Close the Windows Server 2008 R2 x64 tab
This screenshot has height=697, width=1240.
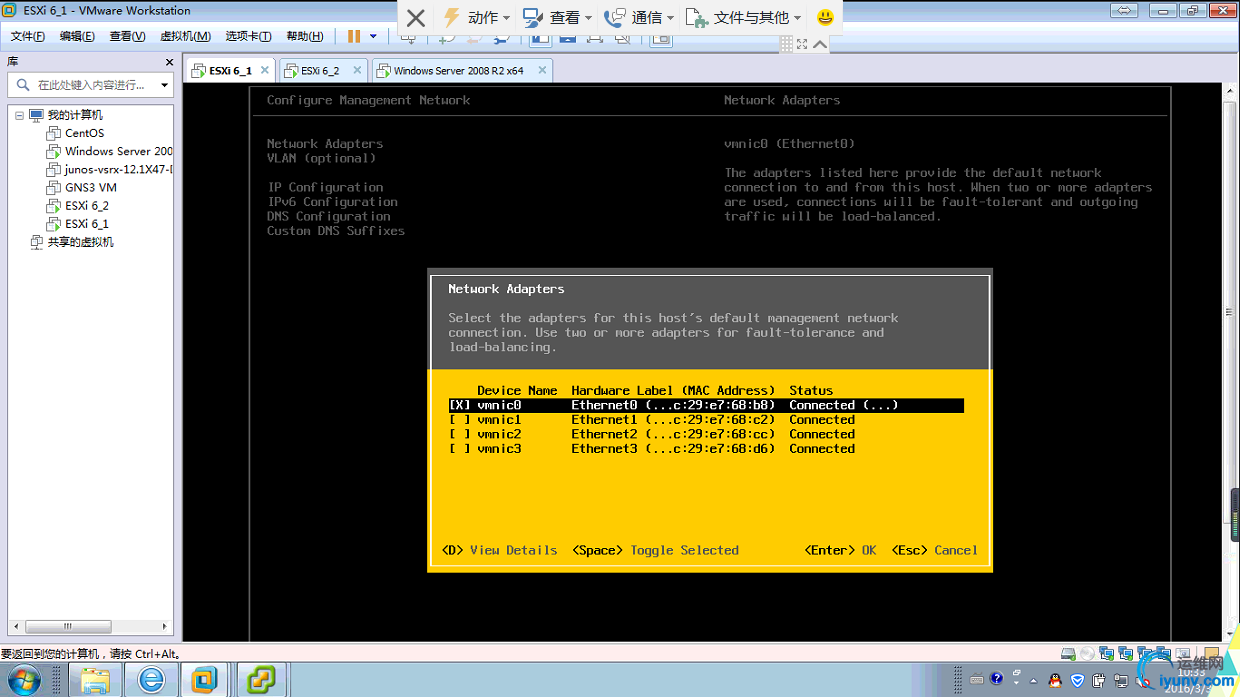pyautogui.click(x=542, y=70)
